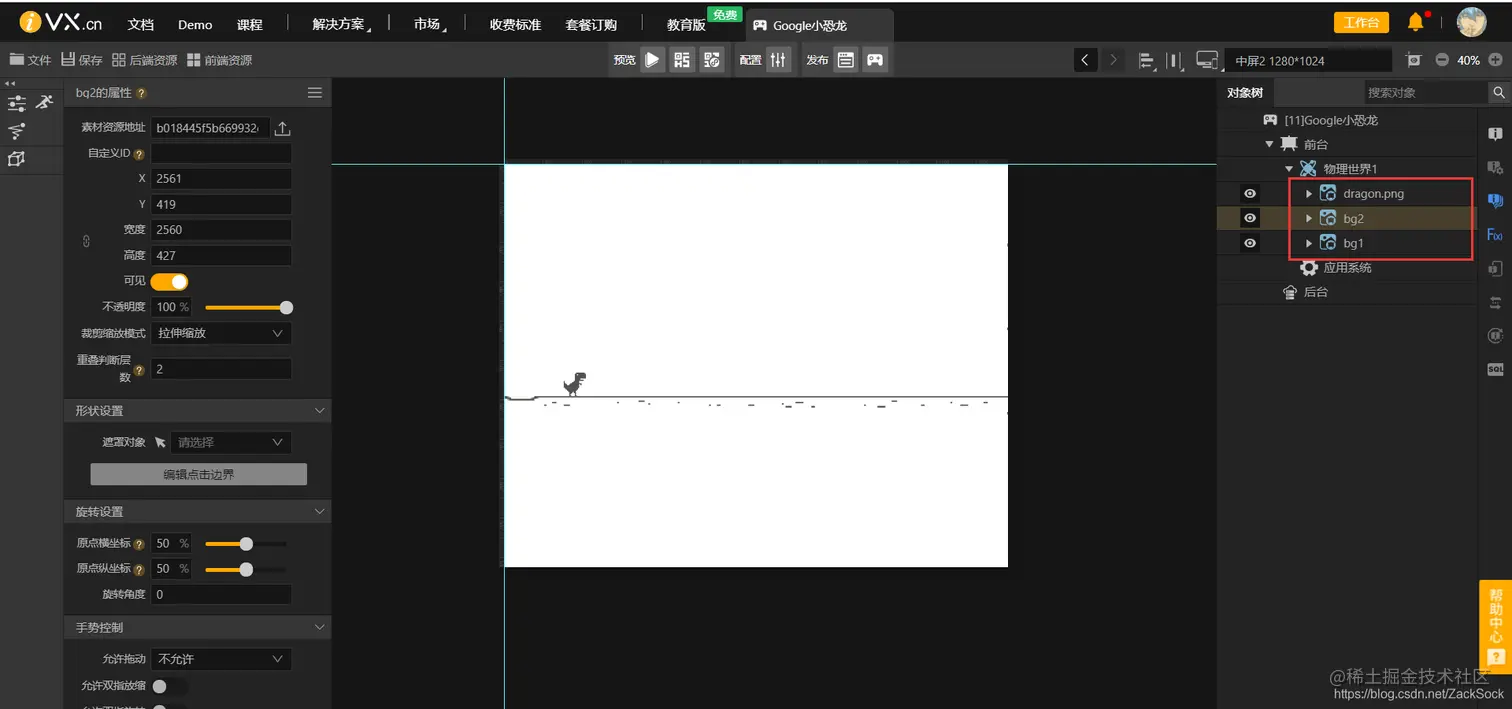
Task: Hide the bg1 object with eye icon
Action: [1249, 243]
